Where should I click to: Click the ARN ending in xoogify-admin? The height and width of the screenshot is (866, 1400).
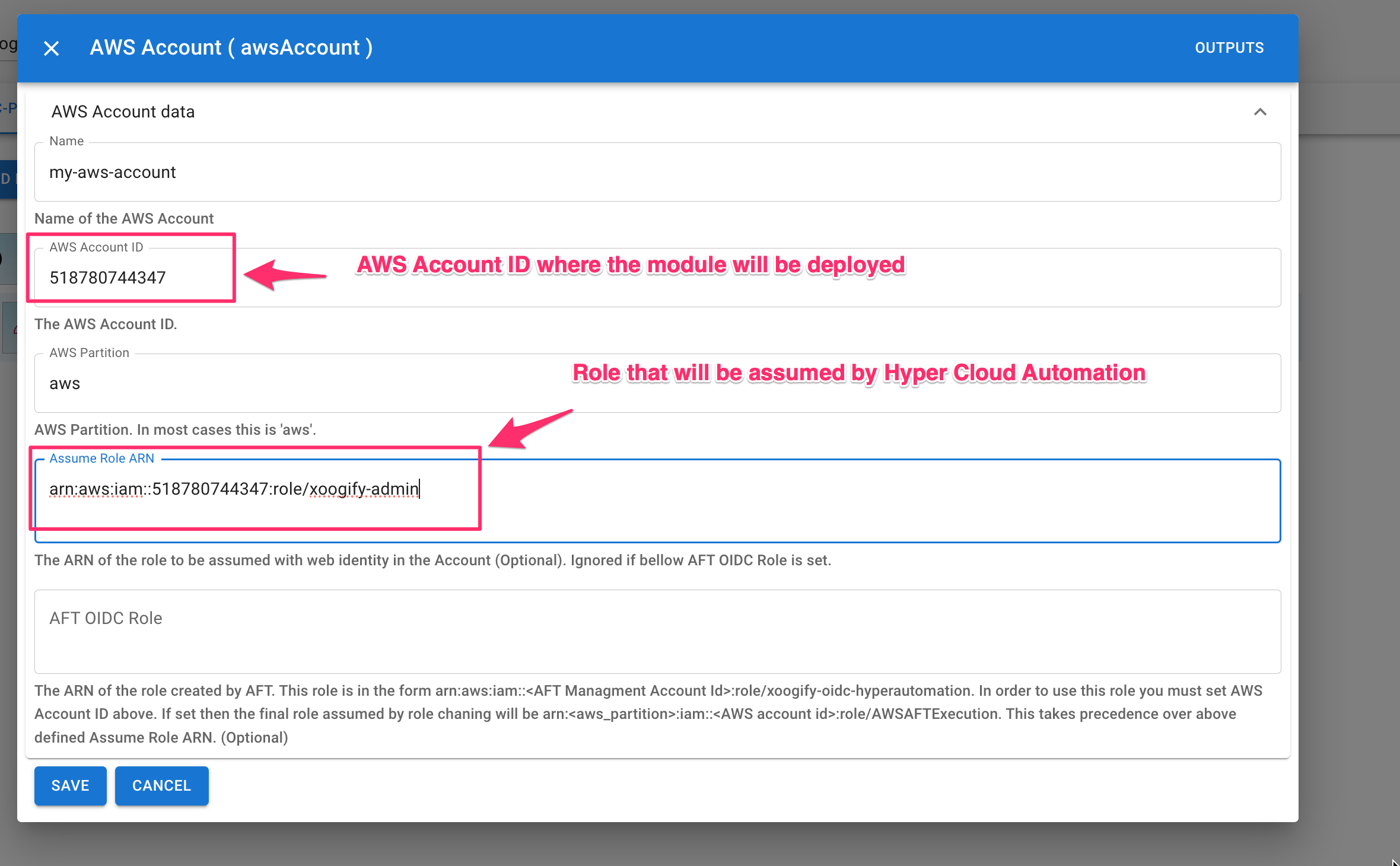point(235,489)
